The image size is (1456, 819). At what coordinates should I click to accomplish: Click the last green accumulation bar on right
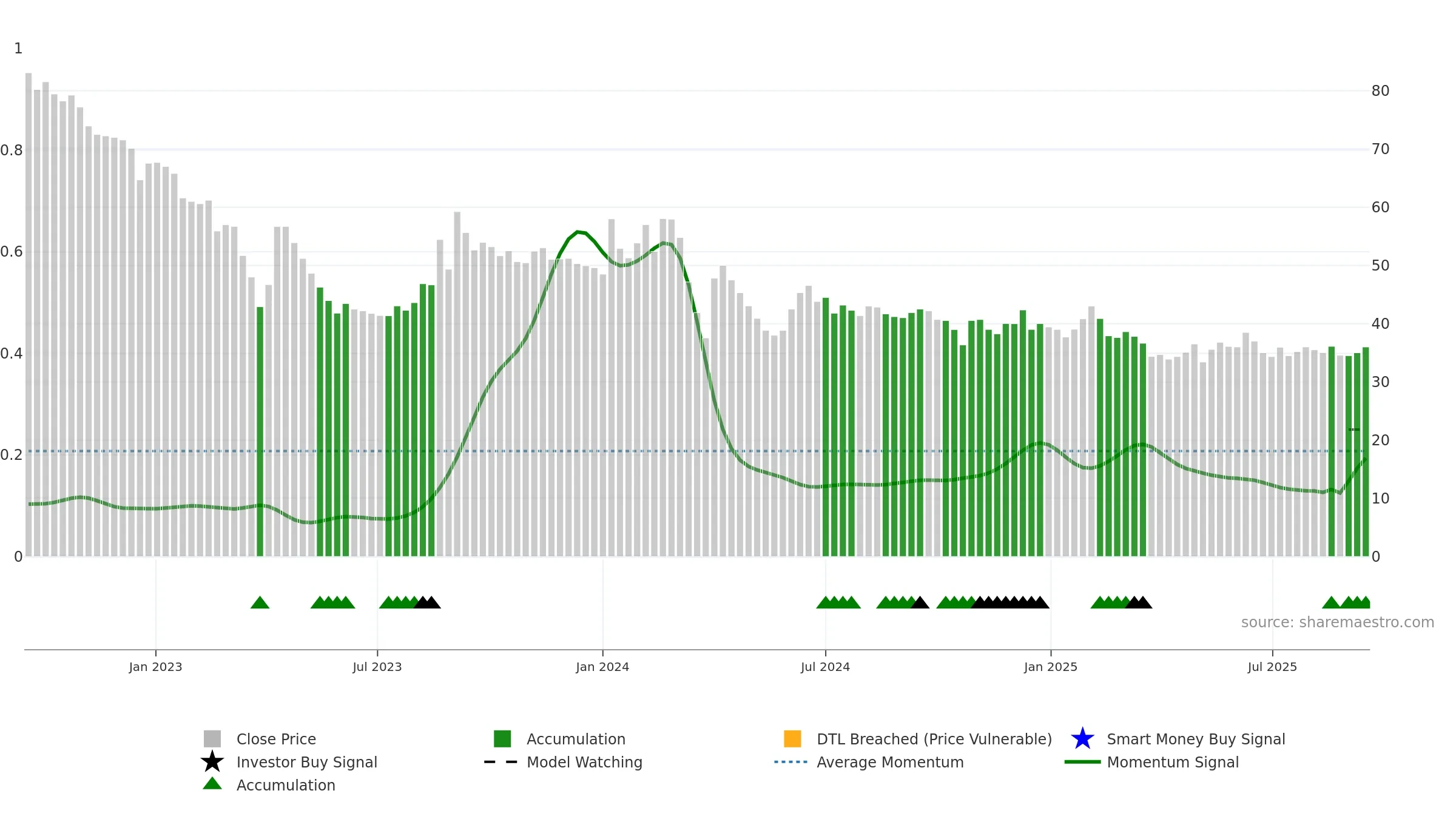pos(1366,452)
